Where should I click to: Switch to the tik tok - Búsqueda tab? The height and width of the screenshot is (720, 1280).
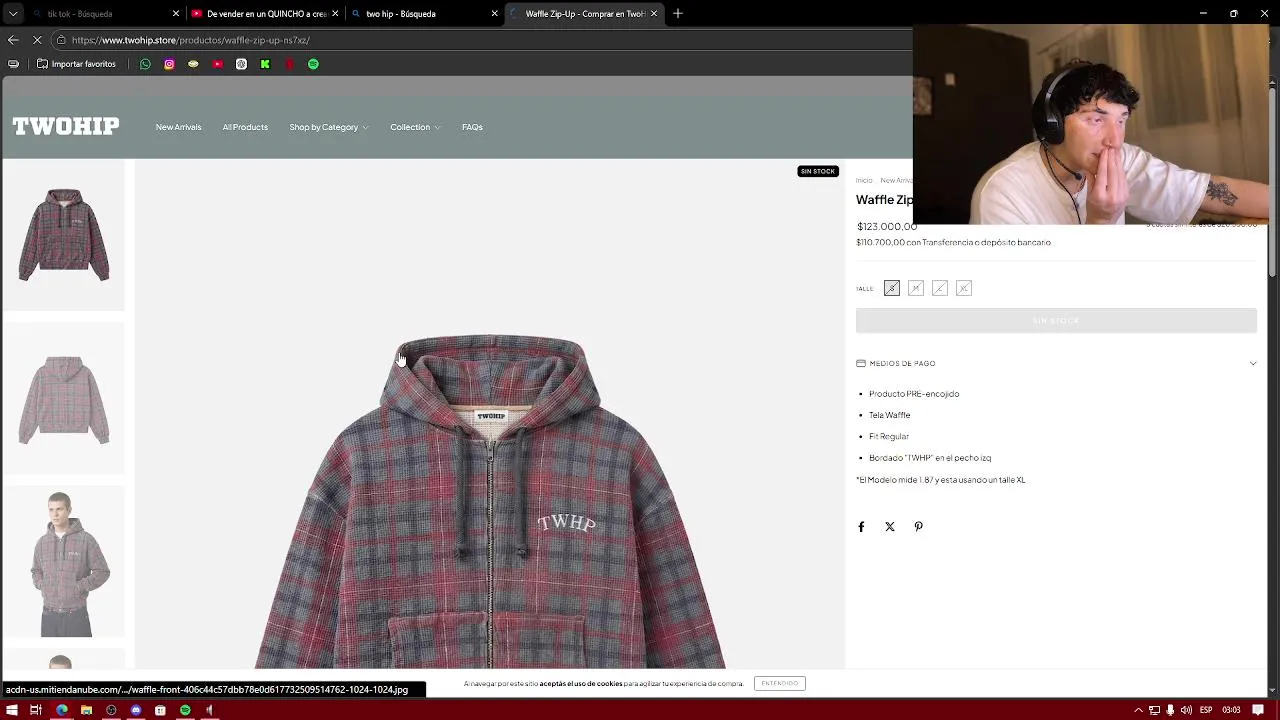(x=105, y=14)
